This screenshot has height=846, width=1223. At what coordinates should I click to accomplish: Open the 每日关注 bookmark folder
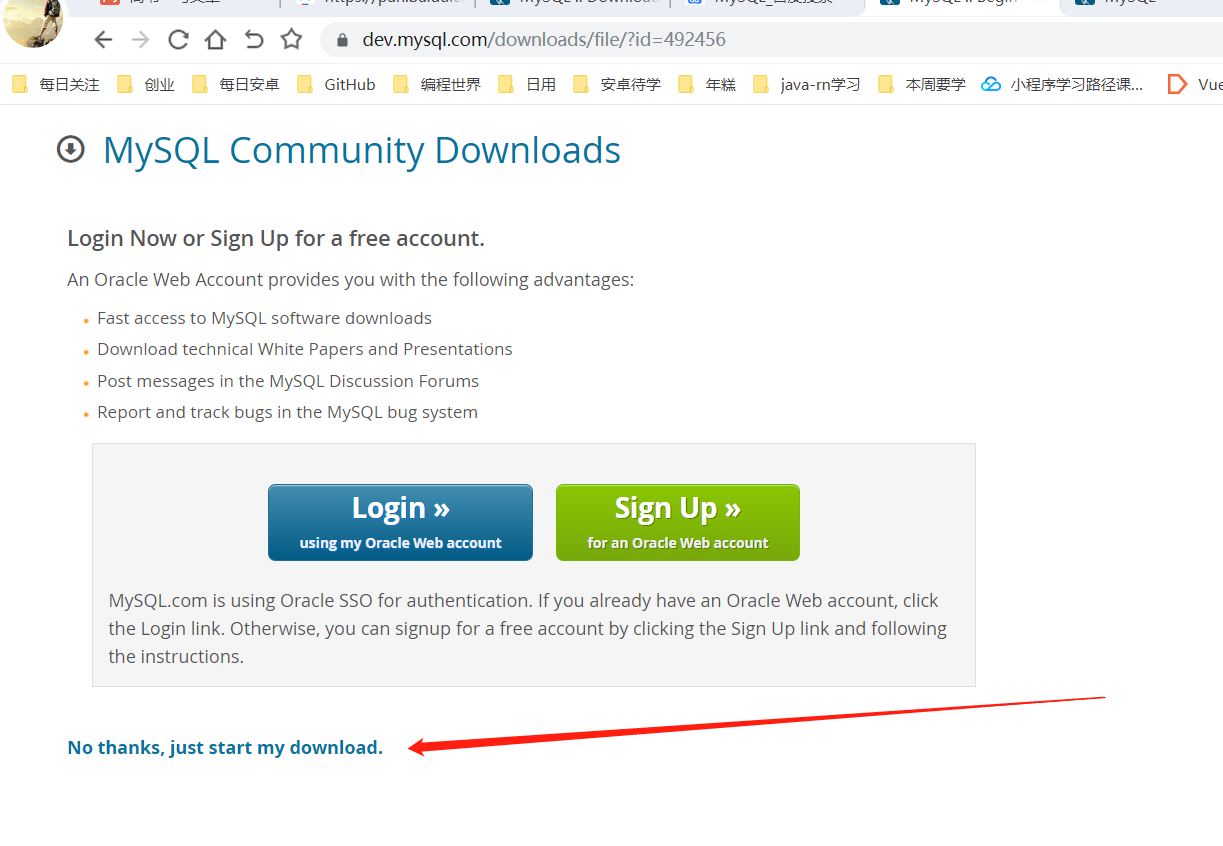tap(56, 85)
